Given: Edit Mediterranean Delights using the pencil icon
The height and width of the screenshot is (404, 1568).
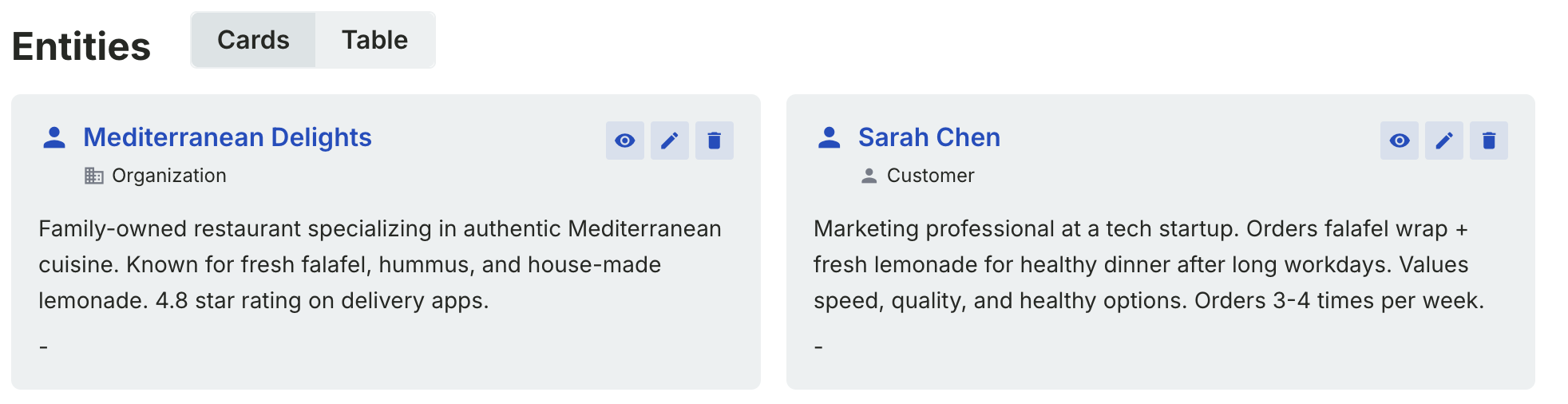Looking at the screenshot, I should pyautogui.click(x=670, y=141).
